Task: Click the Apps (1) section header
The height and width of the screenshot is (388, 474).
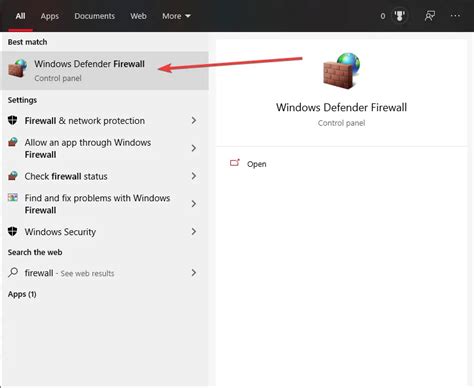Action: tap(22, 294)
